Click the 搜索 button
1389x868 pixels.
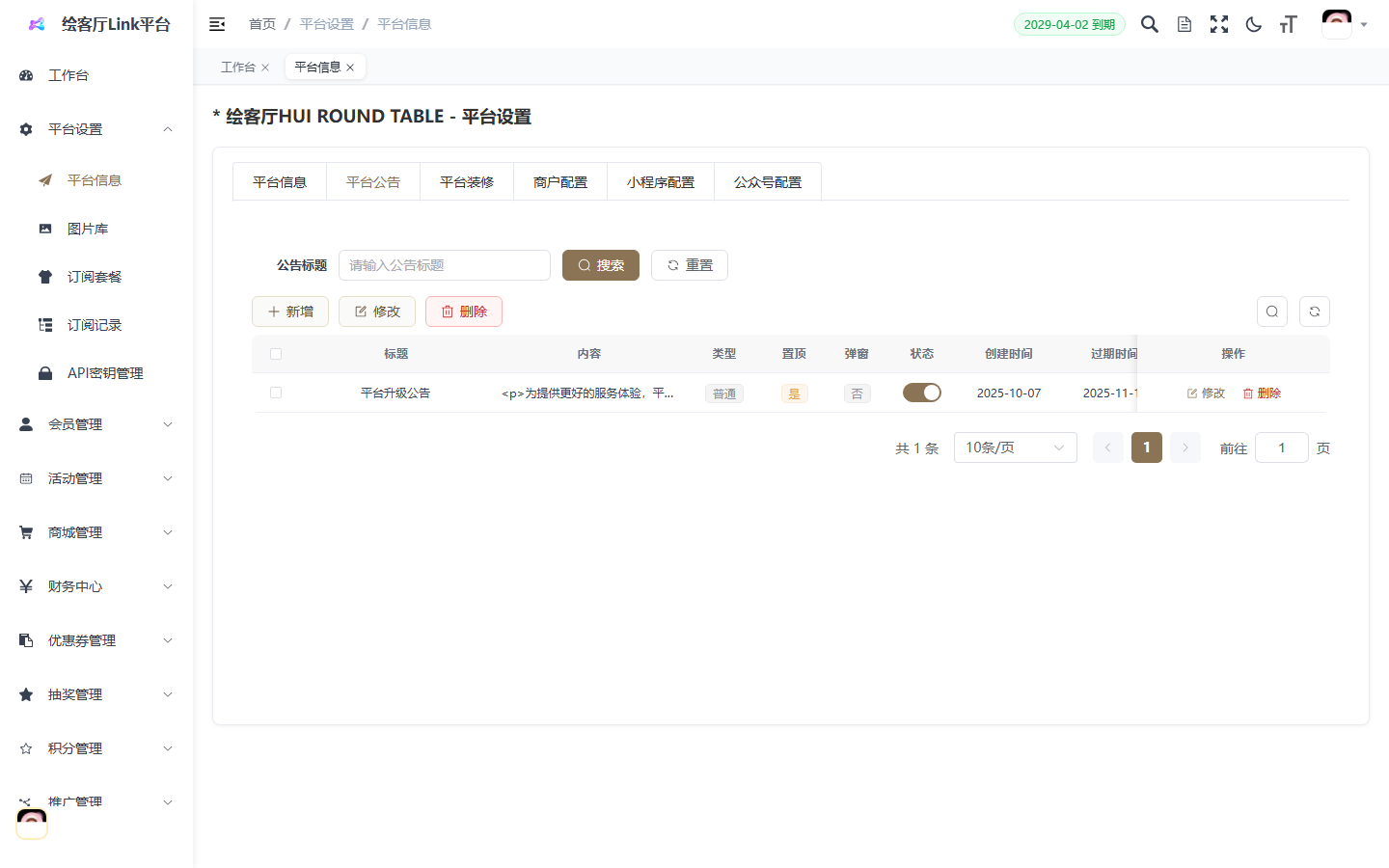[601, 265]
